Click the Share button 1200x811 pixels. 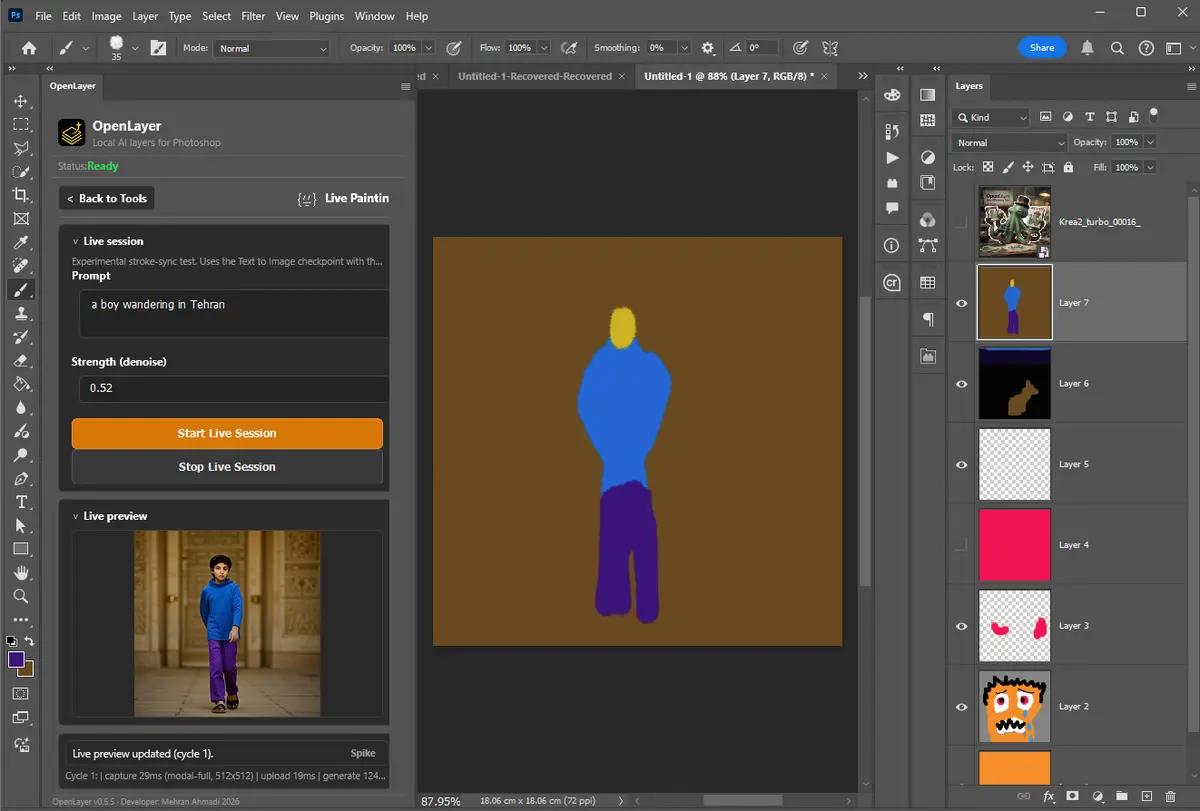1042,47
